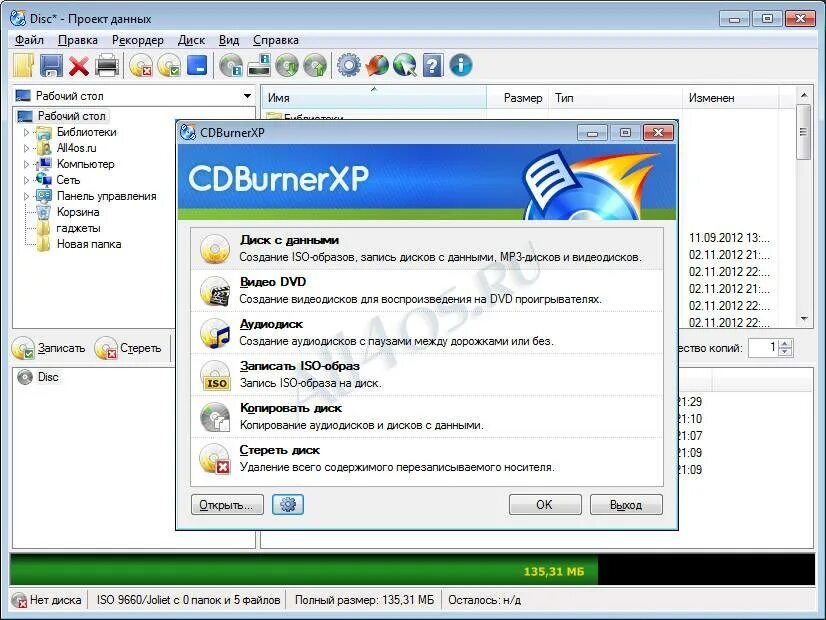
Task: Select the ISO disc icon
Action: tap(215, 375)
